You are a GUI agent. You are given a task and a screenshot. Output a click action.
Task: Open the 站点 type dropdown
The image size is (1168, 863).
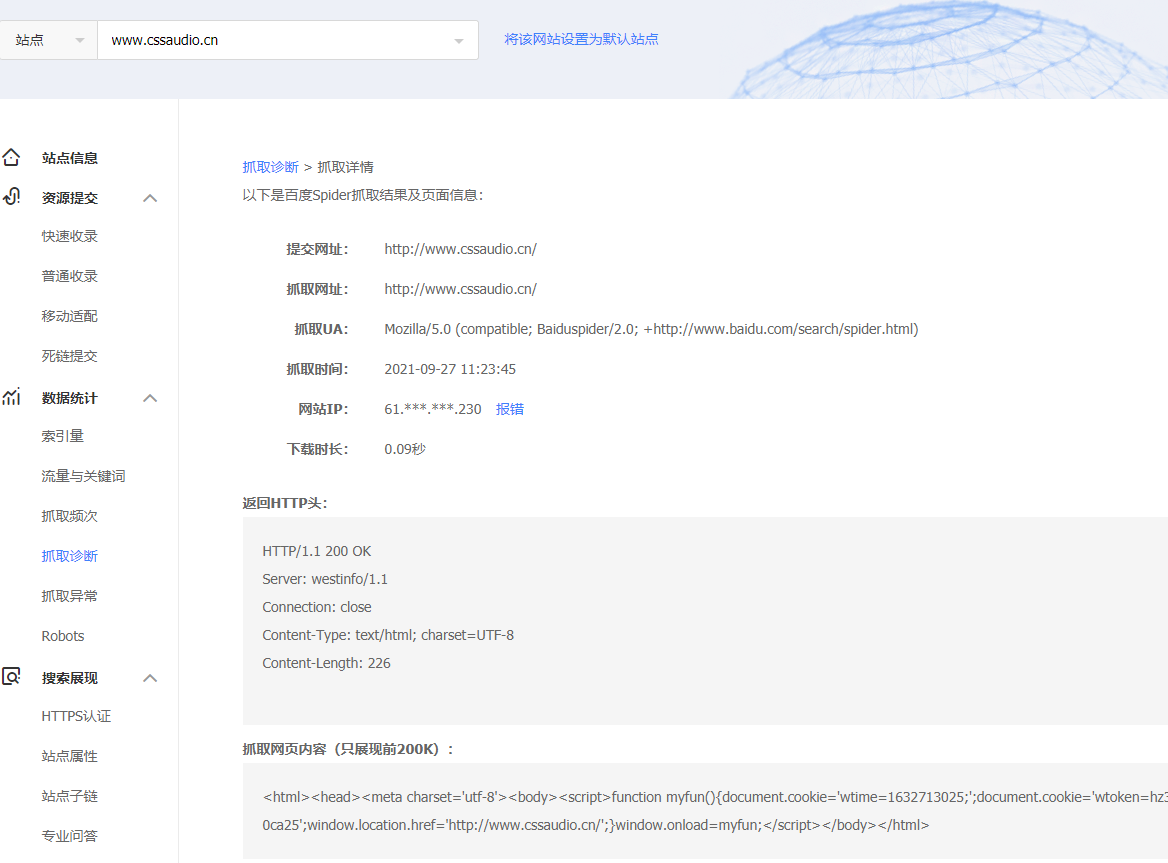point(48,40)
